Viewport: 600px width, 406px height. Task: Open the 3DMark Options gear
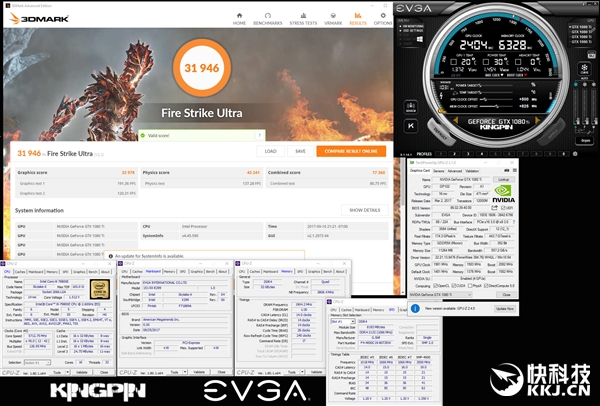[x=383, y=19]
